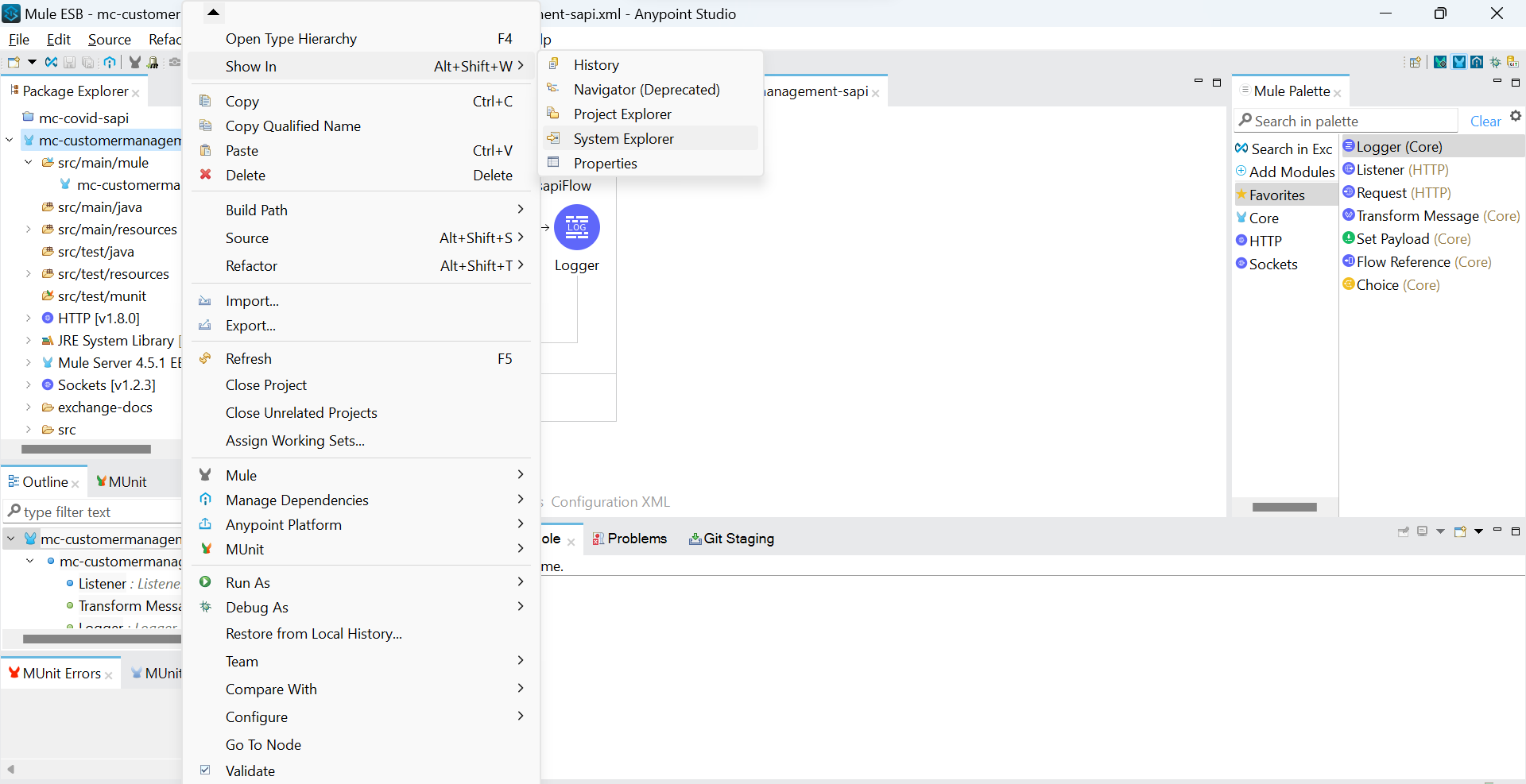Click Add Modules in the palette
1526x784 pixels.
tap(1291, 172)
